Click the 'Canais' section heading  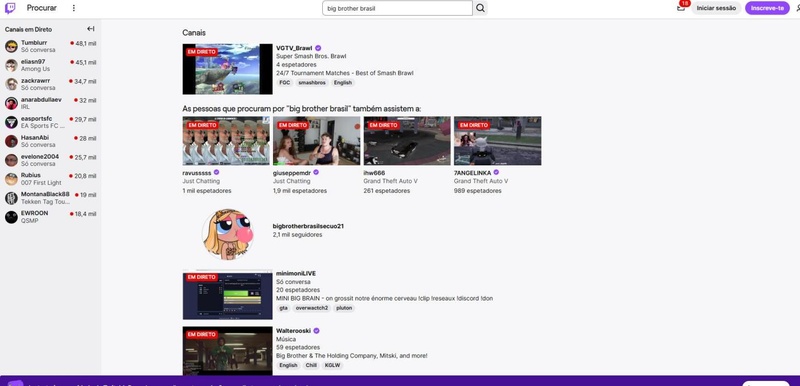click(194, 33)
